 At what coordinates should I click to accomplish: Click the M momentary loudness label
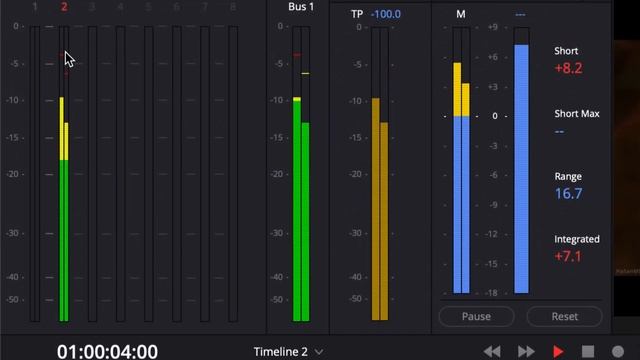pyautogui.click(x=461, y=14)
